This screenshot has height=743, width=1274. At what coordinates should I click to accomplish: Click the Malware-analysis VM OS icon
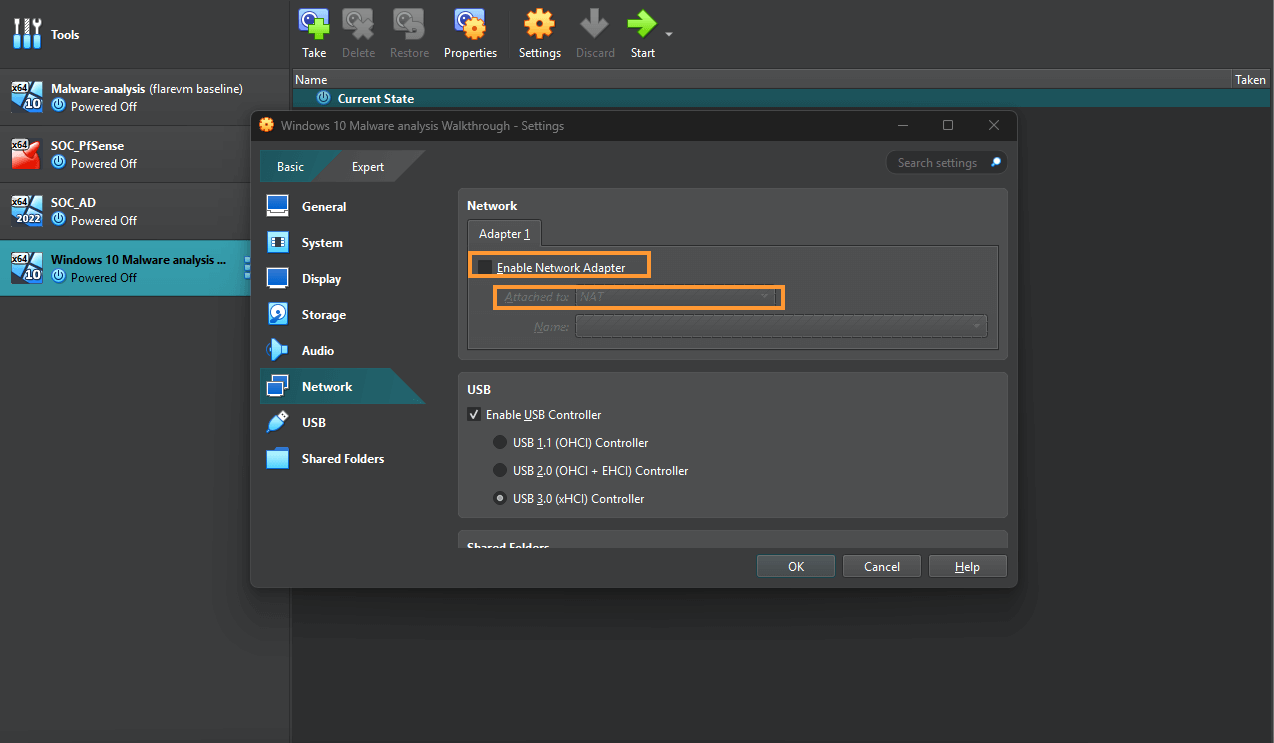point(26,97)
